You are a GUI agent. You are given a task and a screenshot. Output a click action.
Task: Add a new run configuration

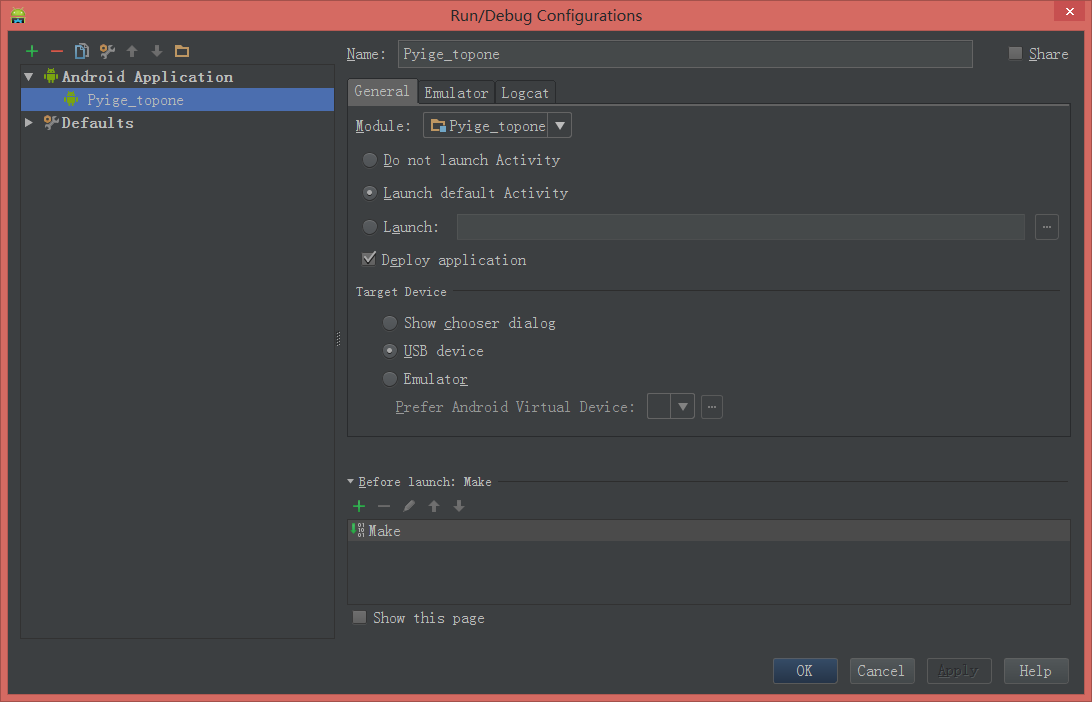[31, 50]
